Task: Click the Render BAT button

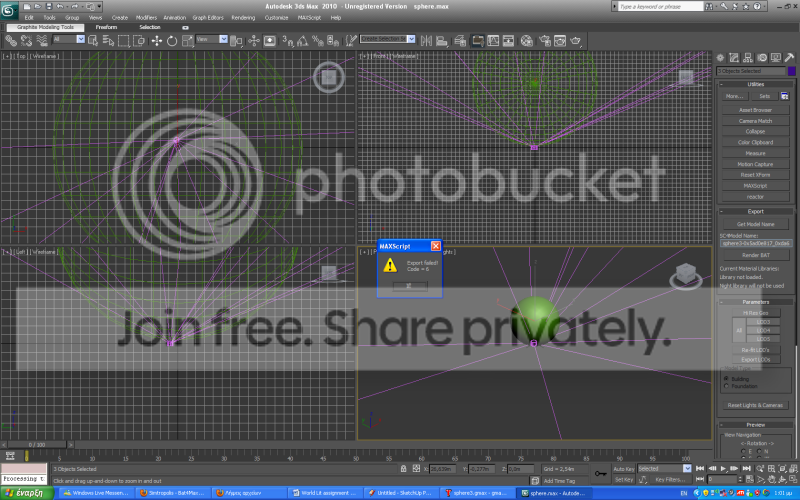Action: click(x=756, y=255)
